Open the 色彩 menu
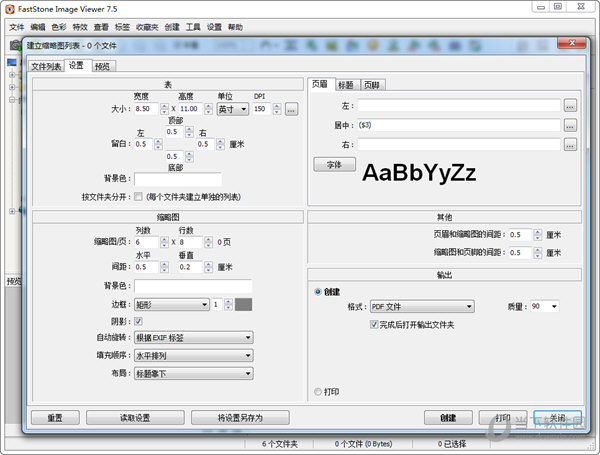 (x=59, y=27)
